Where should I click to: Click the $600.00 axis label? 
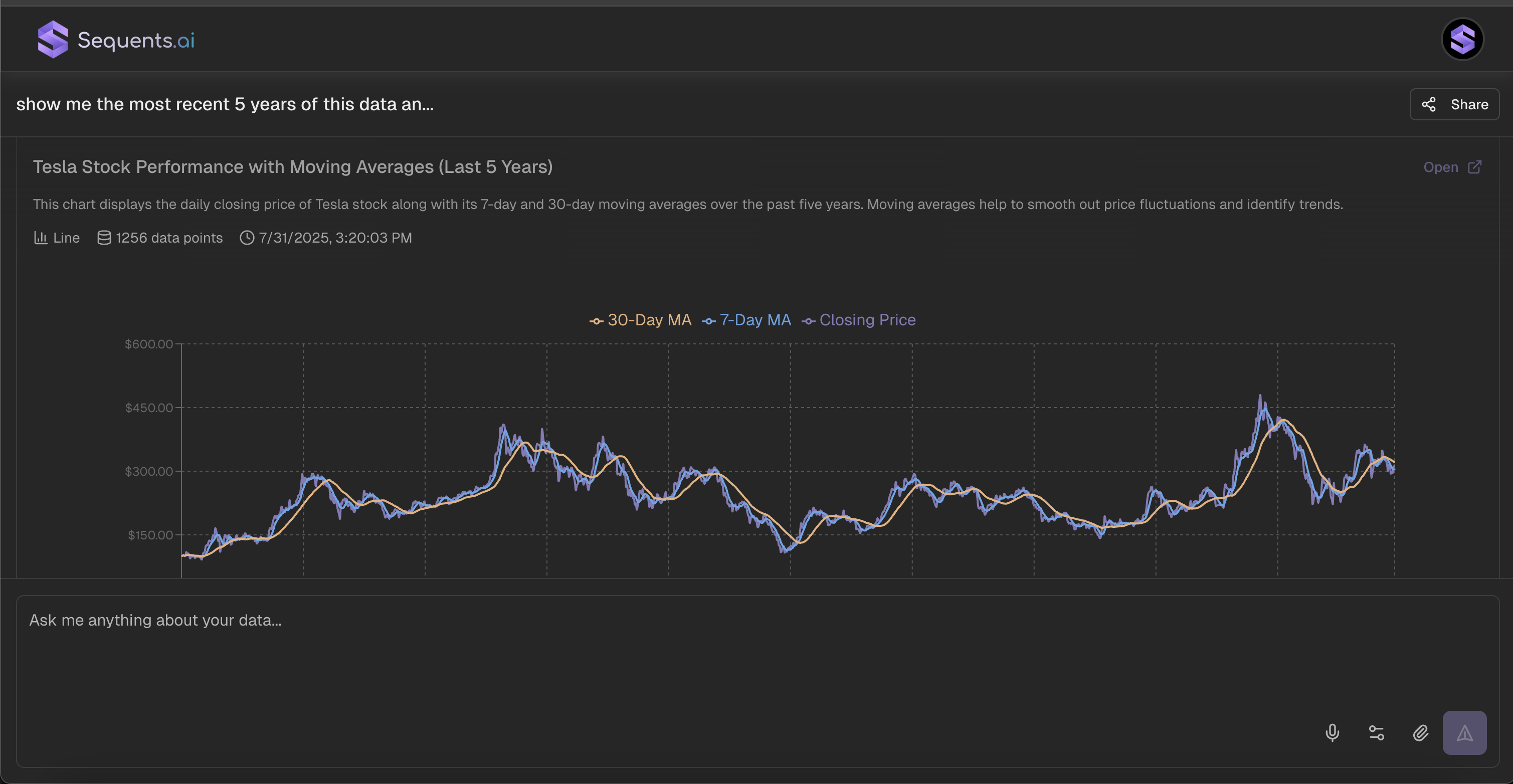point(148,344)
